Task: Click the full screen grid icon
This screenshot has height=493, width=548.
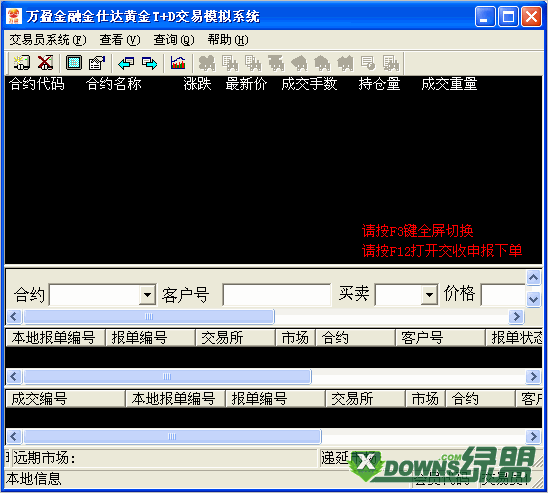Action: click(x=74, y=63)
